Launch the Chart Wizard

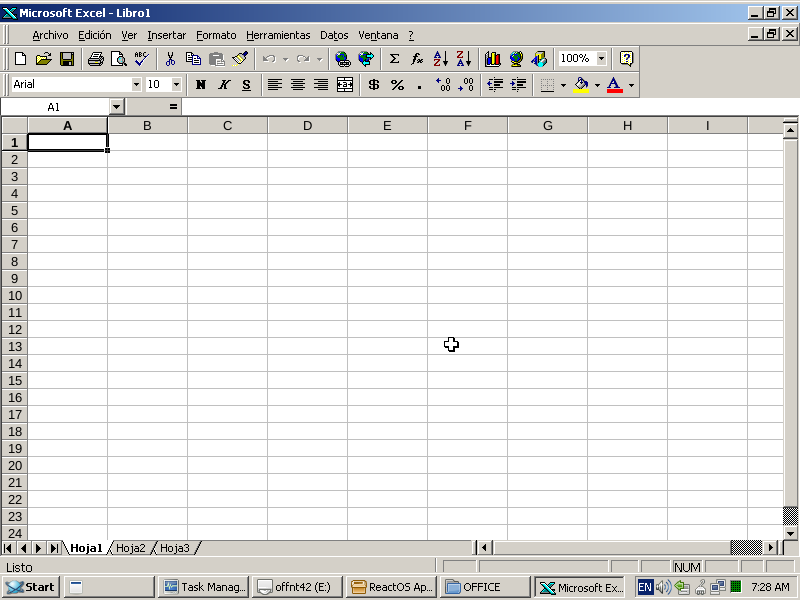tap(492, 59)
